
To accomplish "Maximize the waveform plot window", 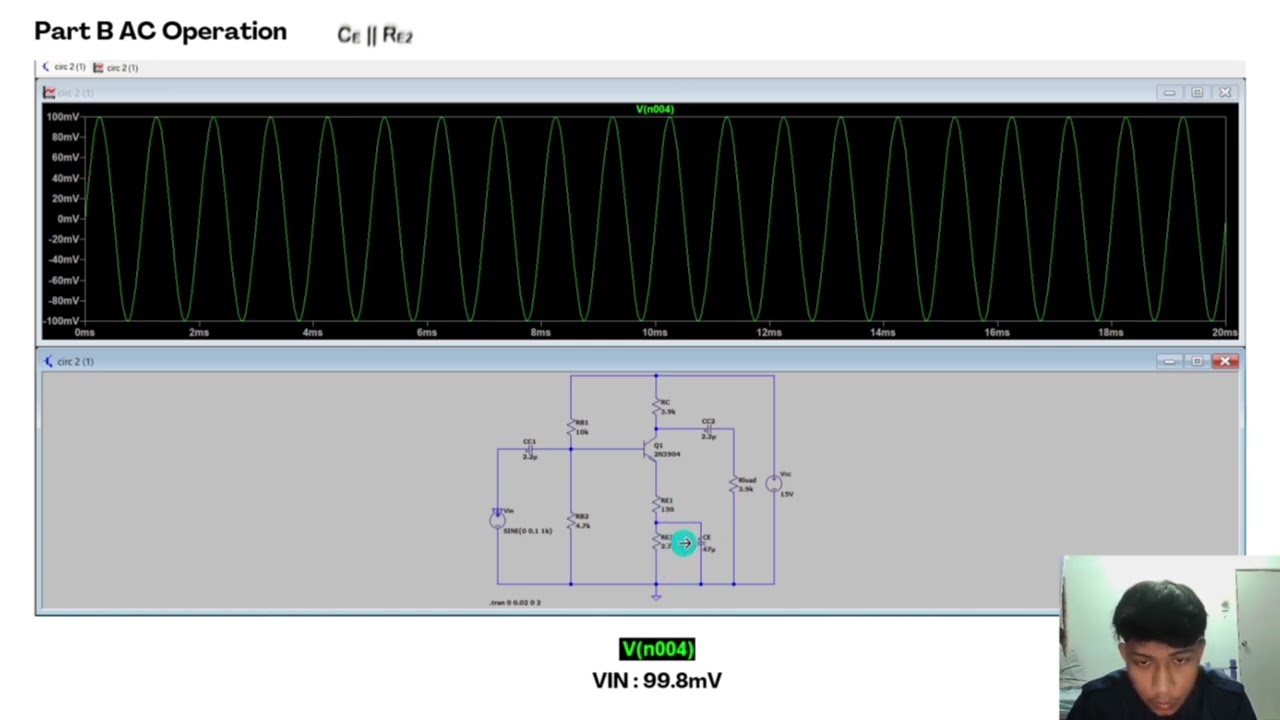I will pos(1197,92).
